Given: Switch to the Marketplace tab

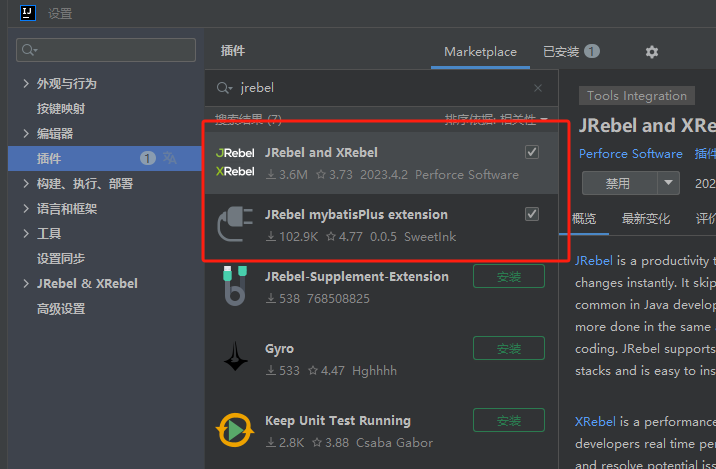Looking at the screenshot, I should point(480,52).
